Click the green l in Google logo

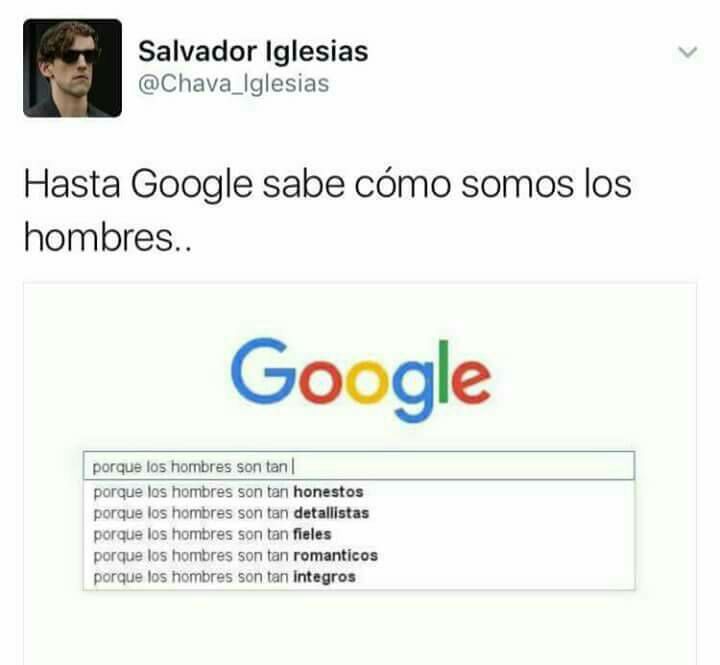coord(443,371)
